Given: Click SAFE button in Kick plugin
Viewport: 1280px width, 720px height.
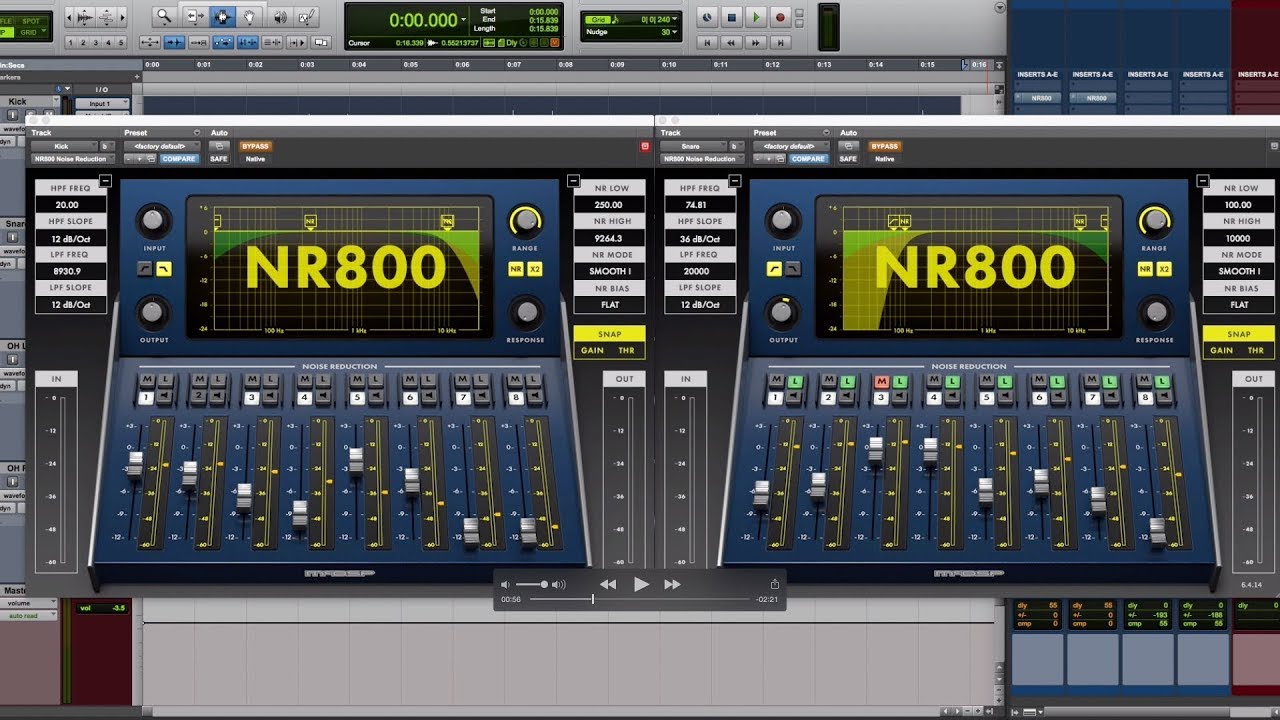Looking at the screenshot, I should pos(218,158).
